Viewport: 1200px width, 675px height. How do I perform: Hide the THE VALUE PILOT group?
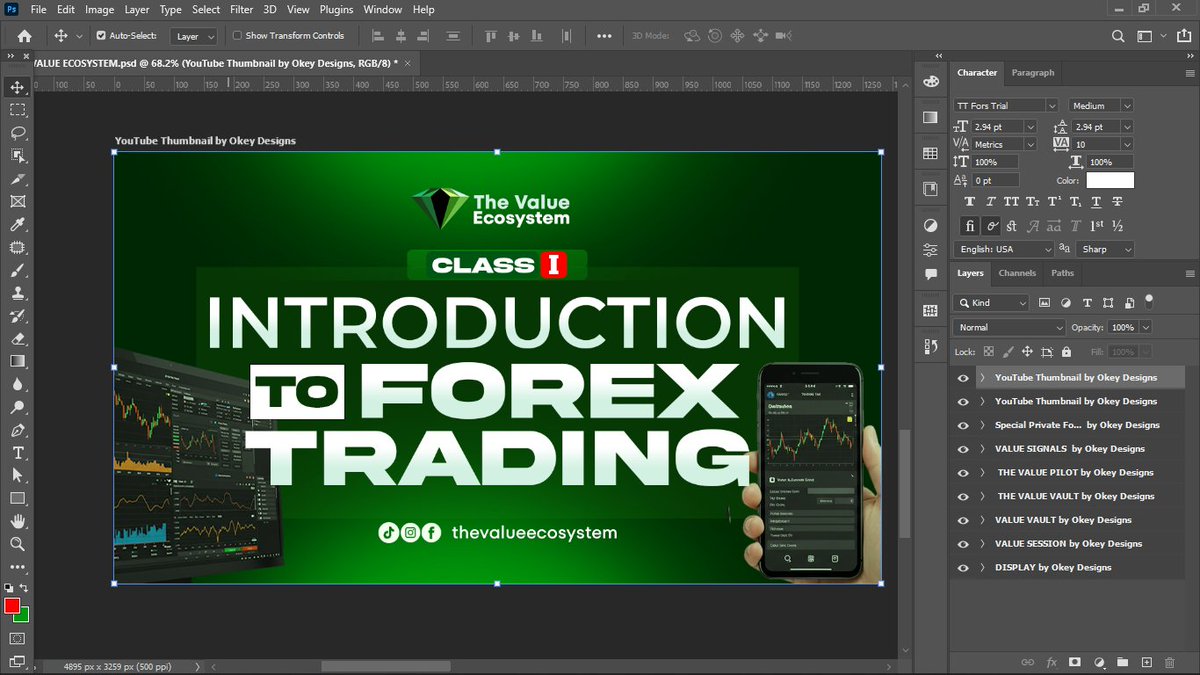(963, 473)
